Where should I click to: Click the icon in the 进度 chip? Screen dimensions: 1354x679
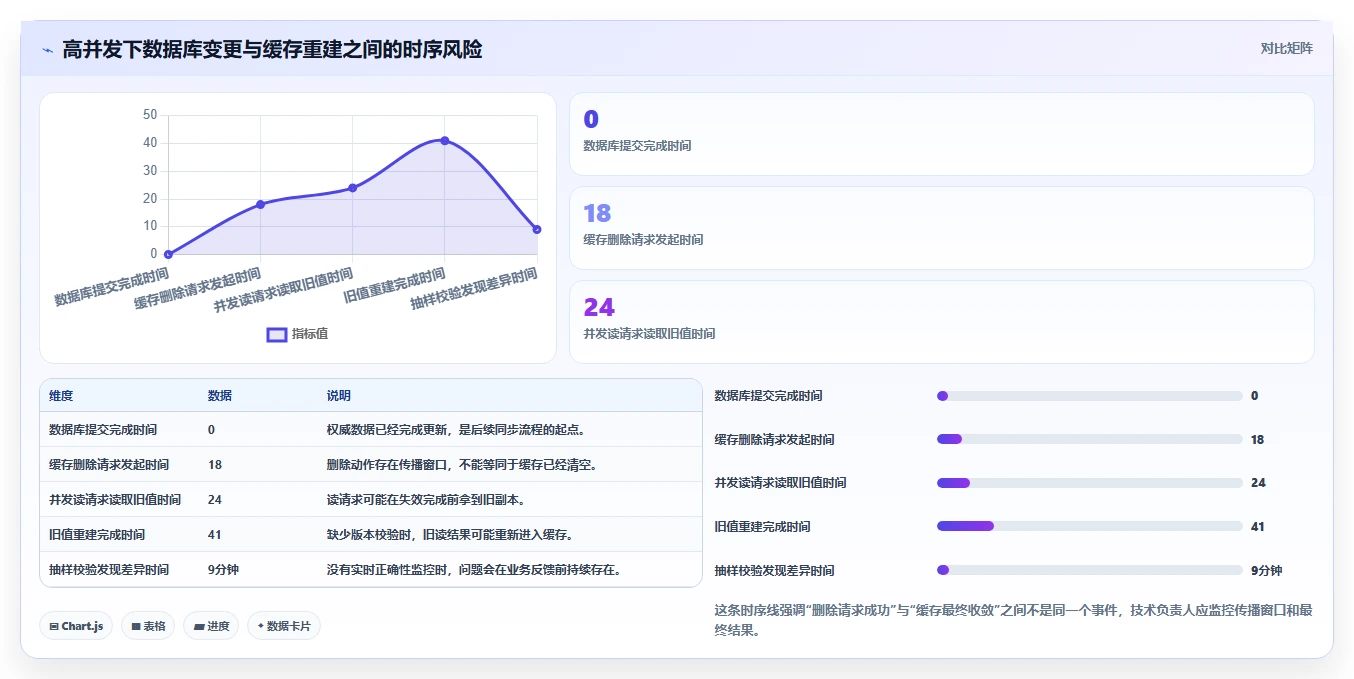pyautogui.click(x=198, y=627)
